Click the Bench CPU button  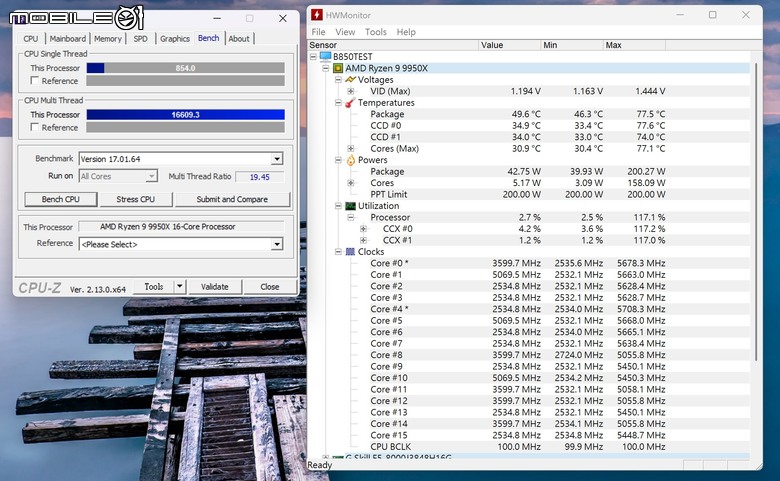coord(61,199)
